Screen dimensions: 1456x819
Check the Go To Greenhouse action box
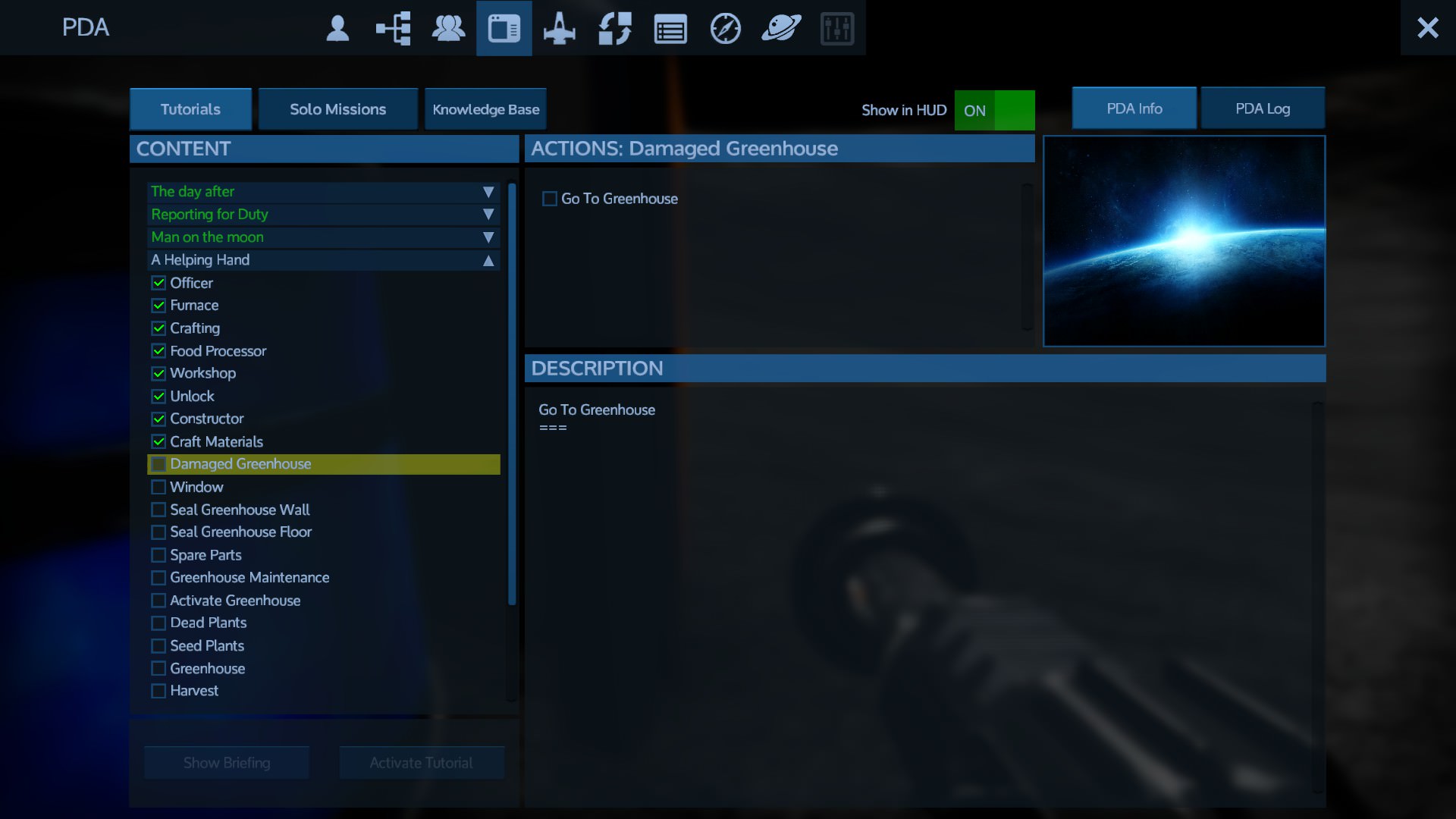point(550,199)
